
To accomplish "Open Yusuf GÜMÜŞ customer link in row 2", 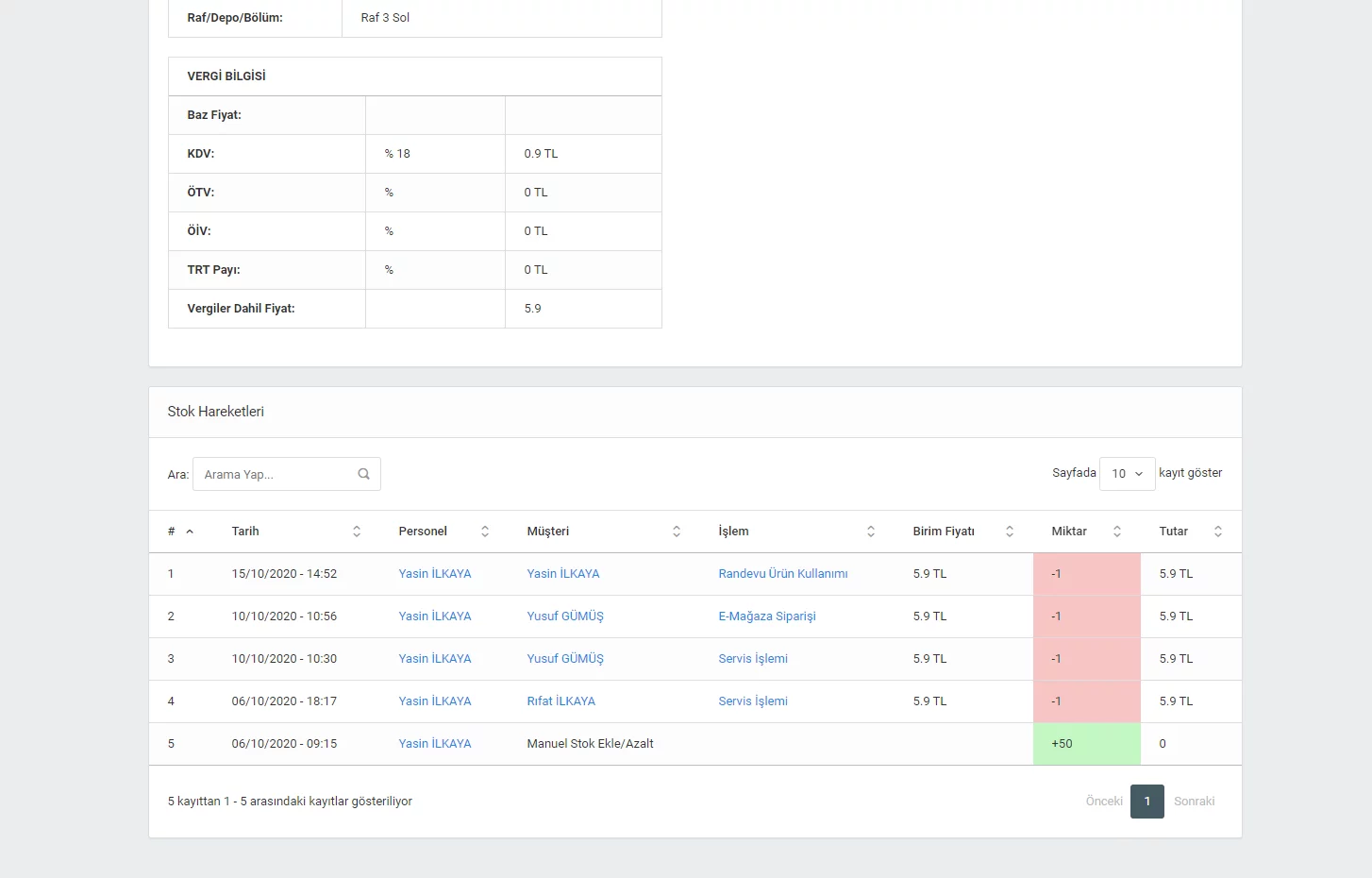I will [x=564, y=616].
